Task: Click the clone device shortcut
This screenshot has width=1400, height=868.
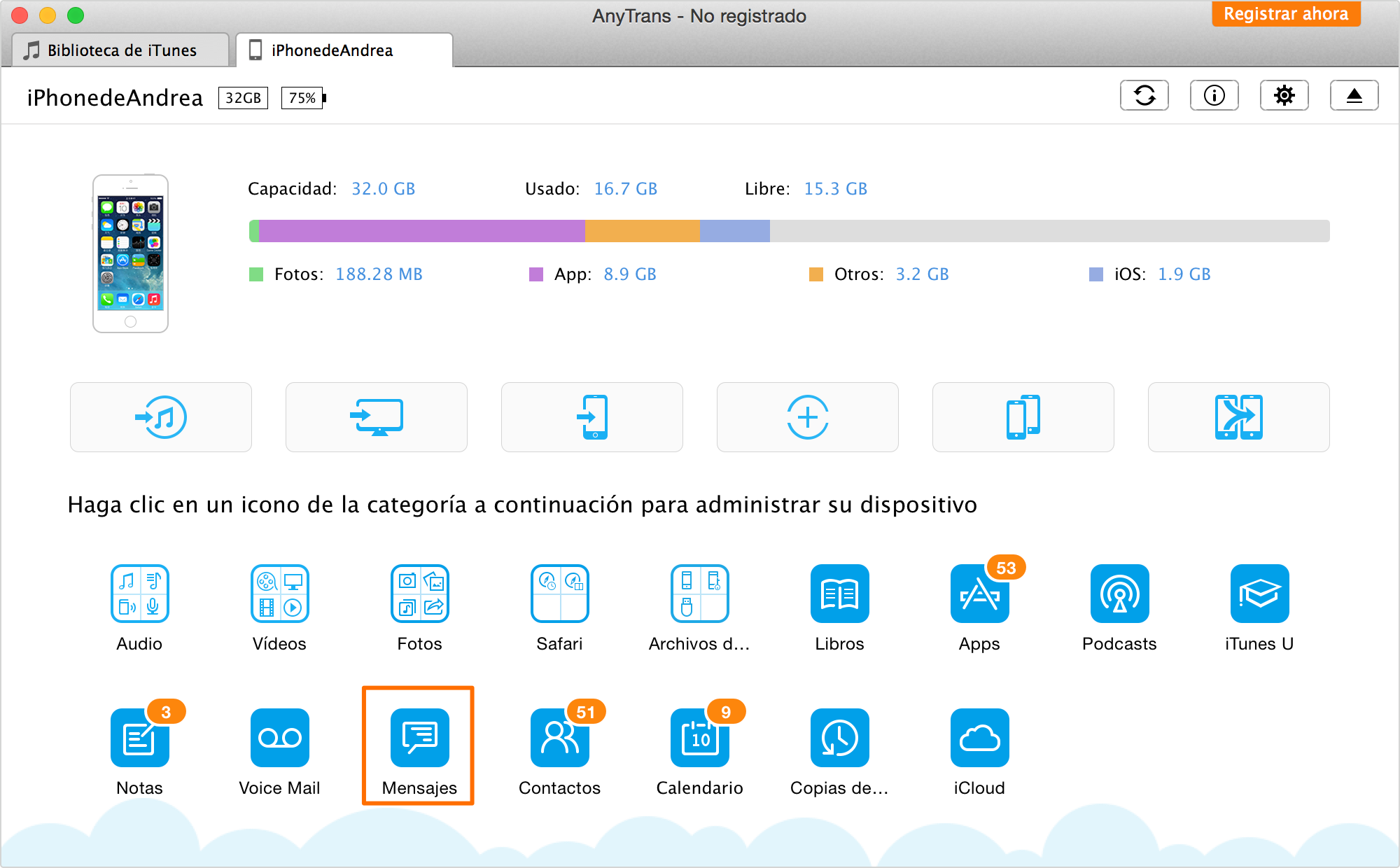Action: click(1023, 417)
